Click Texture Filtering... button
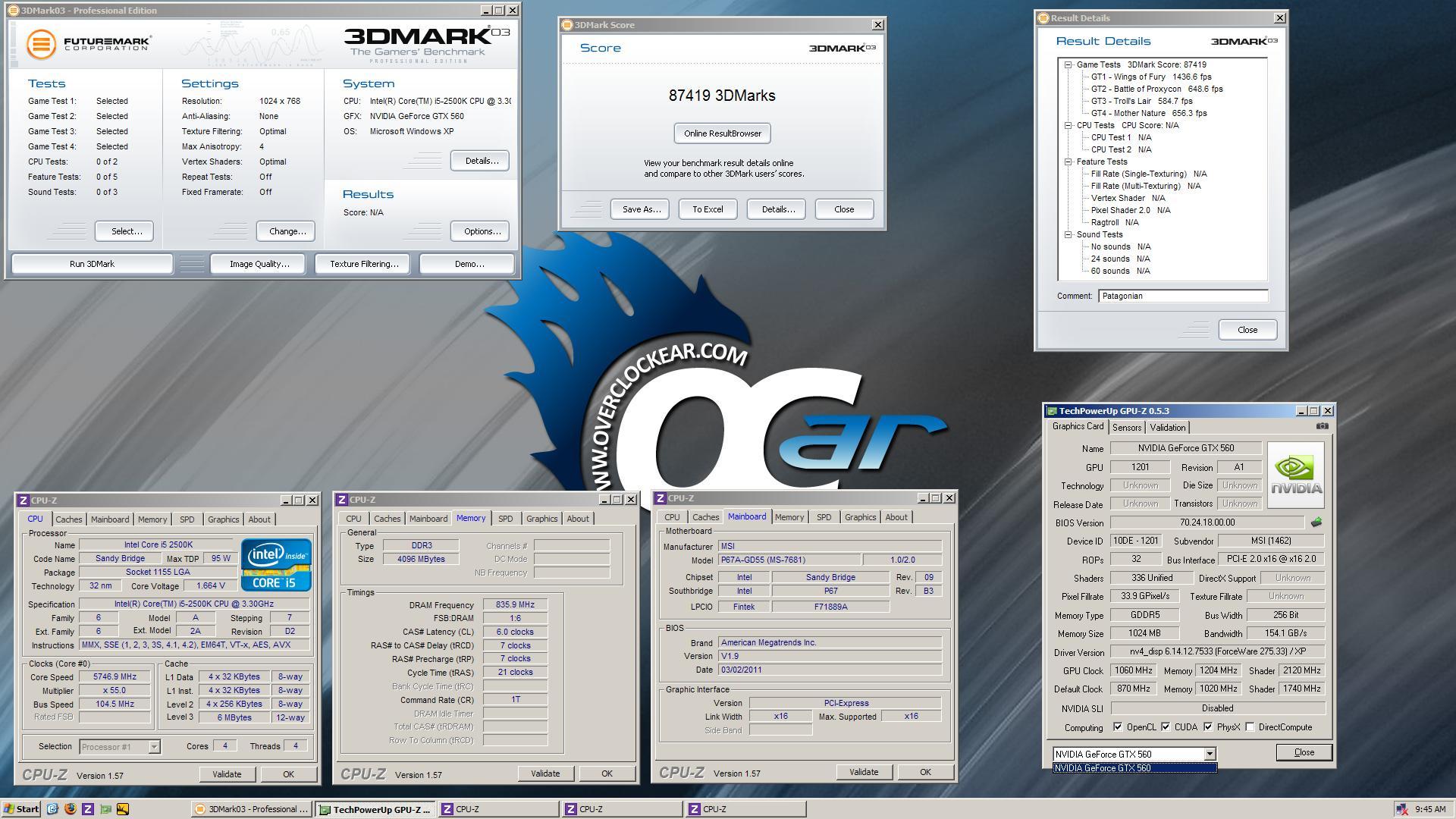This screenshot has width=1456, height=819. pos(364,264)
